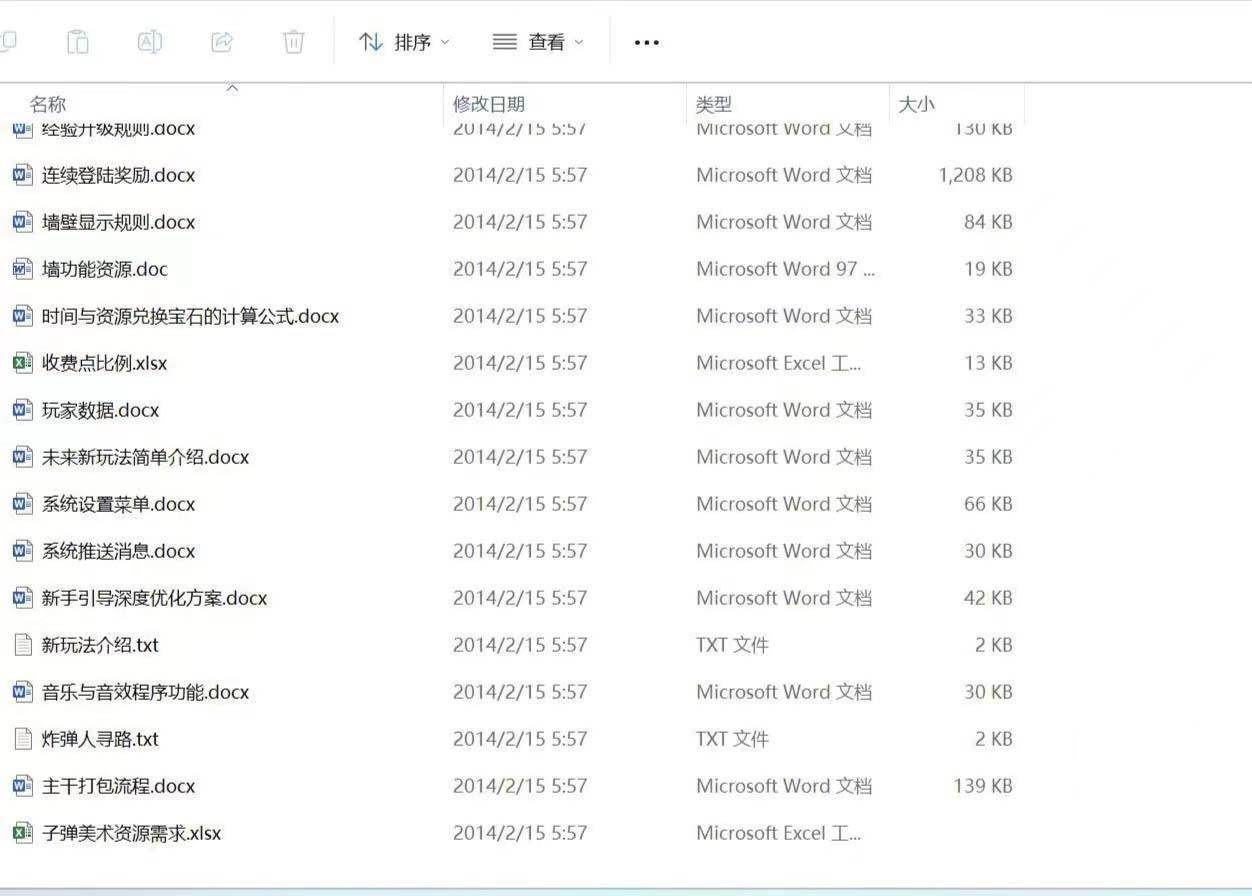Screen dimensions: 1252x896
Task: Sort by the 修改日期 column header
Action: pos(489,104)
